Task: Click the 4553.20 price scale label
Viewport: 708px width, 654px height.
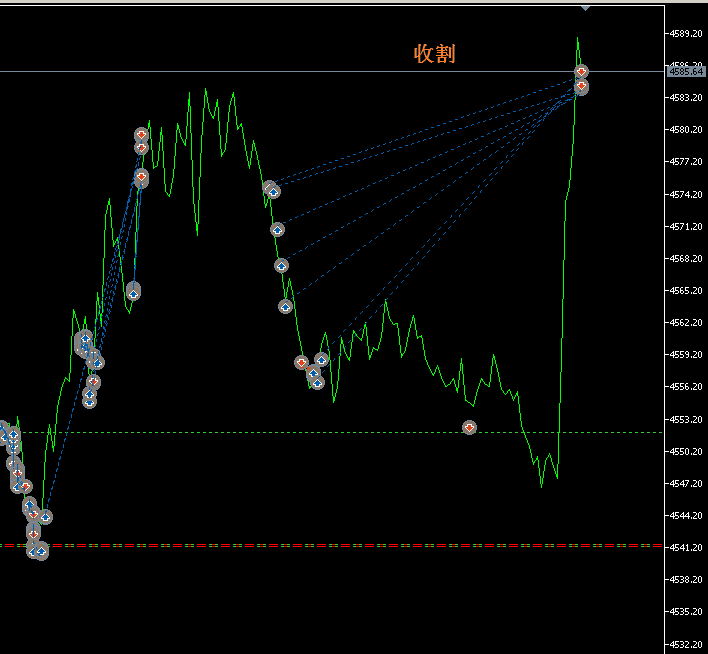Action: coord(686,420)
